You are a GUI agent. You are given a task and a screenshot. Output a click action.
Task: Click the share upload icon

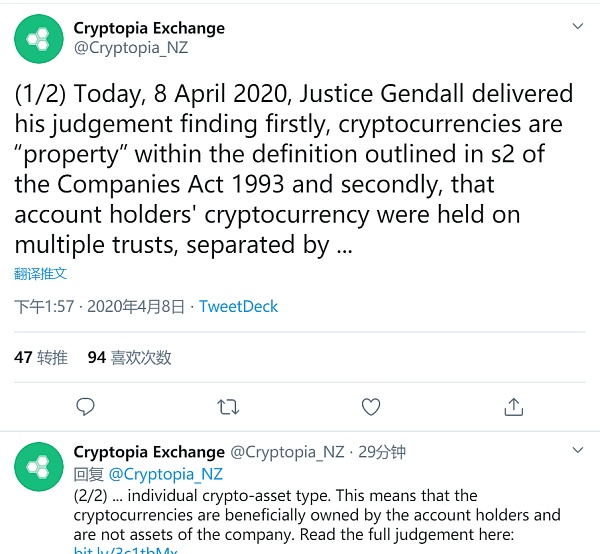pos(514,406)
